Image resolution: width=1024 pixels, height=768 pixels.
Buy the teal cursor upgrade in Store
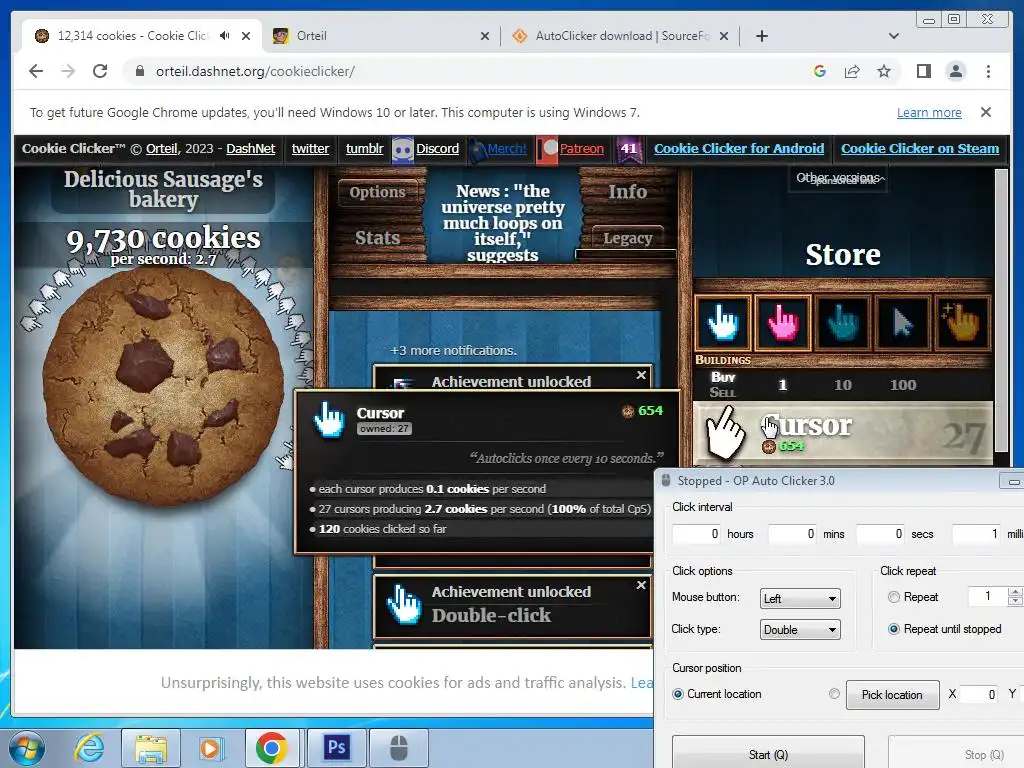click(x=842, y=322)
